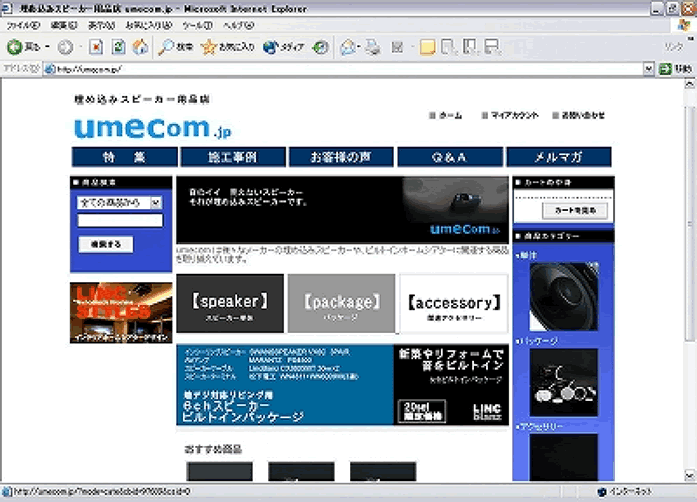Go to the browser Home icon
697x502 pixels.
pyautogui.click(x=140, y=47)
